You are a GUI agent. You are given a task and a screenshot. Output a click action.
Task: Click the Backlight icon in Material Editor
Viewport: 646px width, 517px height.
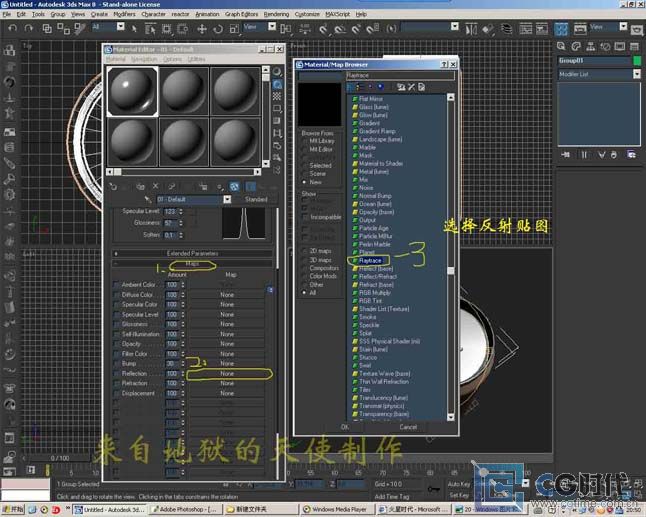pyautogui.click(x=277, y=85)
